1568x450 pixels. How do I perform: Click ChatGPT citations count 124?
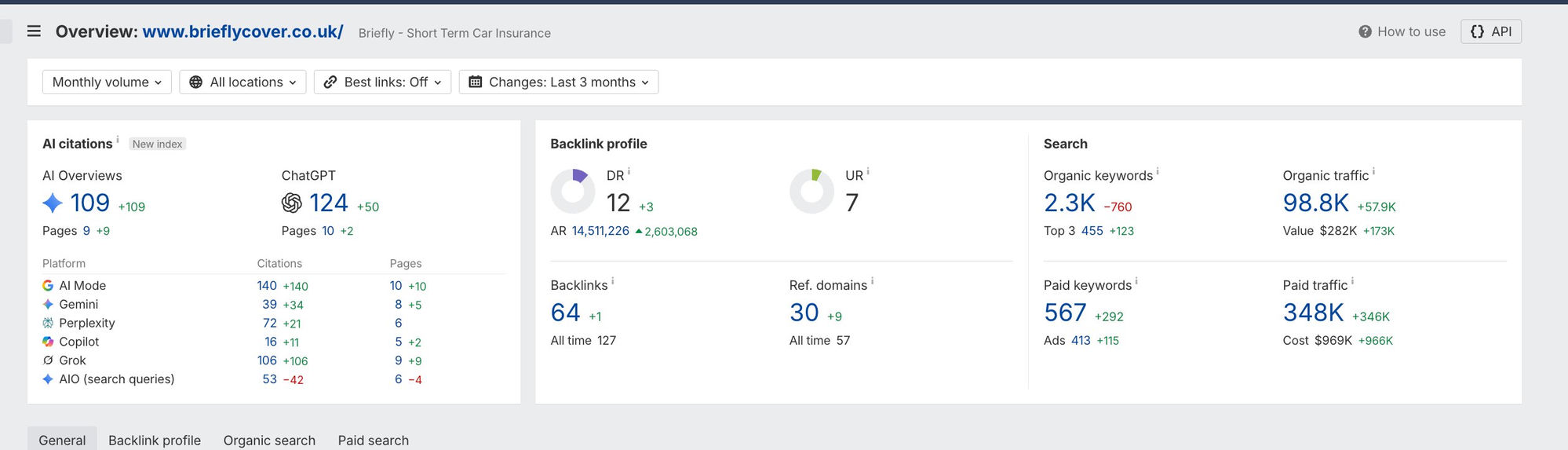click(x=329, y=203)
